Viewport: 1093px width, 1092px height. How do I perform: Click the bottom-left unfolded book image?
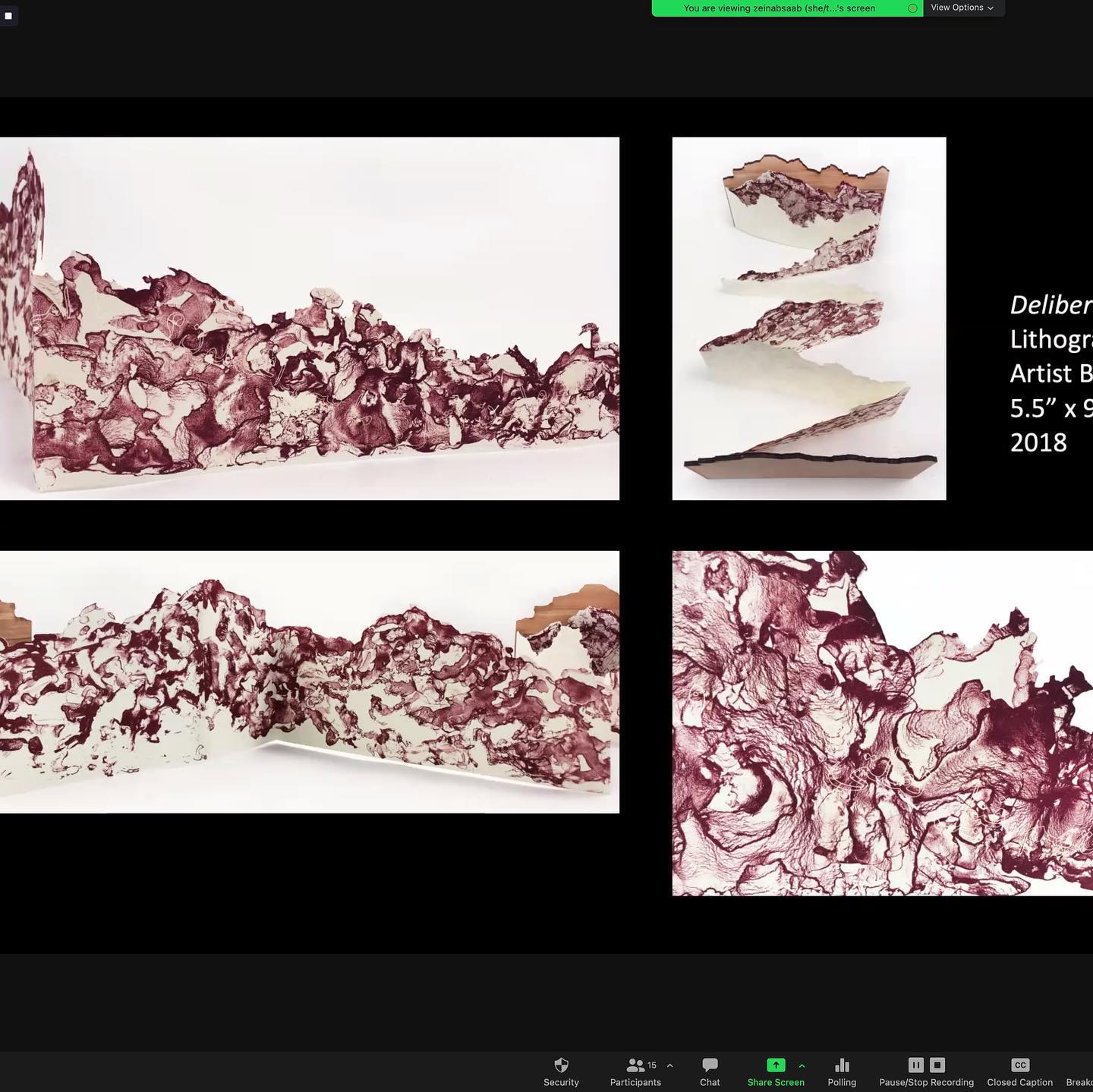310,681
